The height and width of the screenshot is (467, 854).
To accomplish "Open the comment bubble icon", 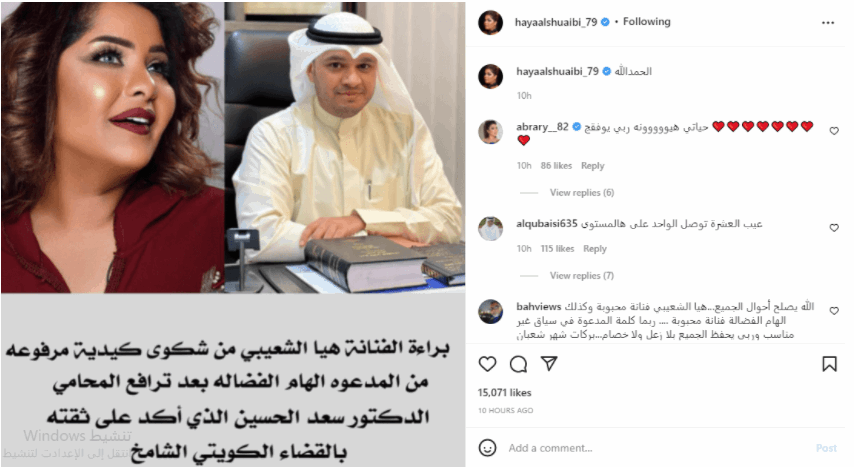I will click(x=518, y=363).
